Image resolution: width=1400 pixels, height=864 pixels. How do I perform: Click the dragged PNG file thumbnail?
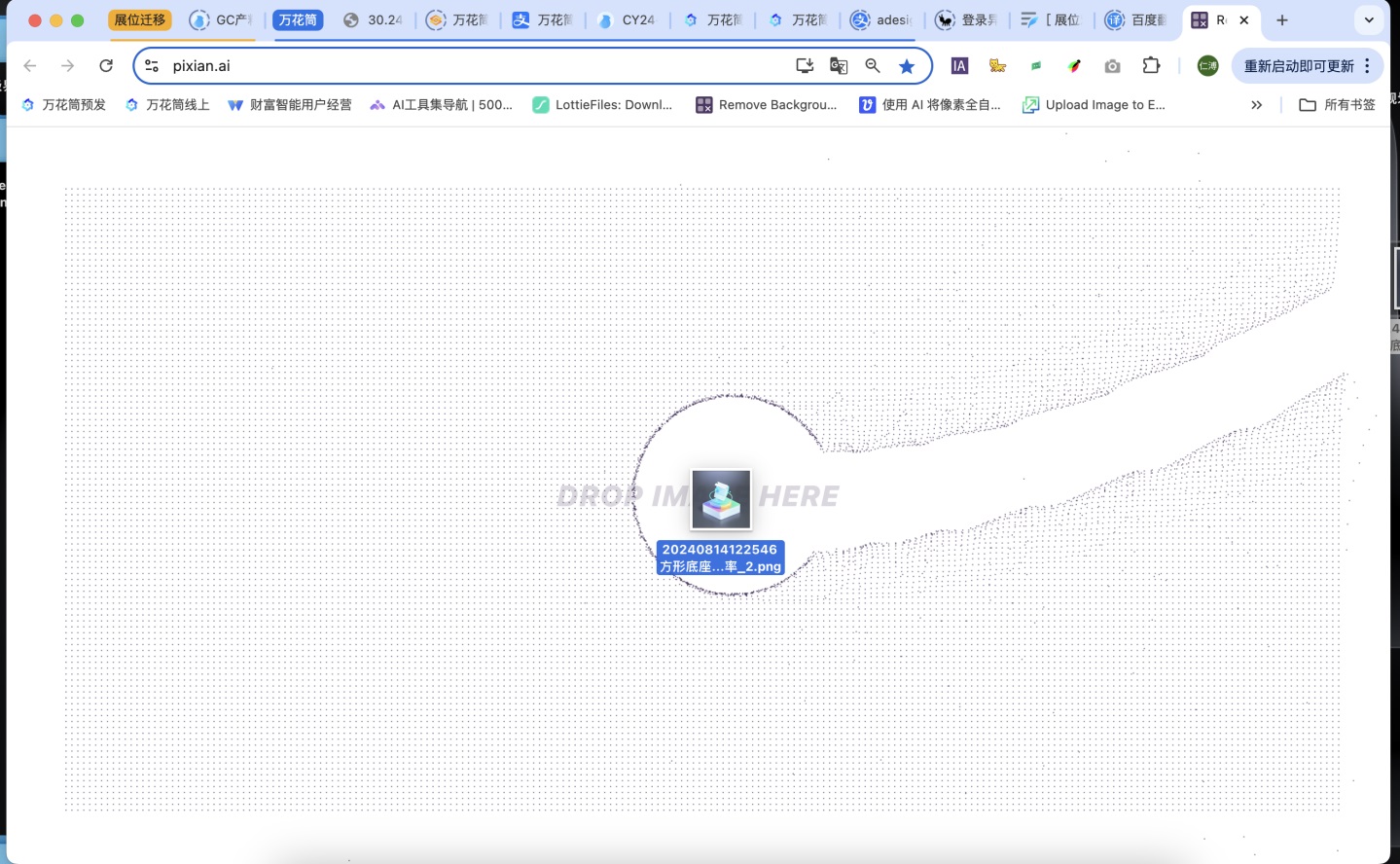(x=721, y=499)
